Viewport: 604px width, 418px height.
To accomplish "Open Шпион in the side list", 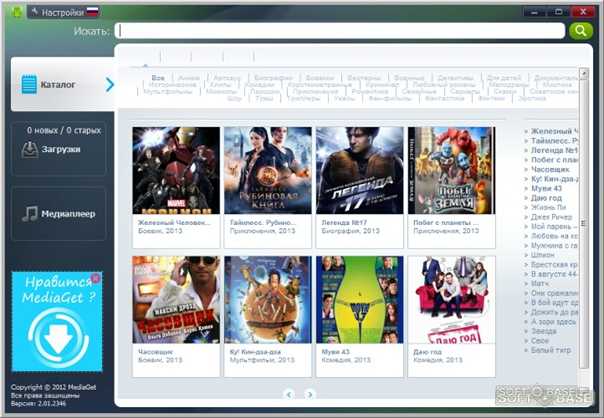I will tap(542, 255).
